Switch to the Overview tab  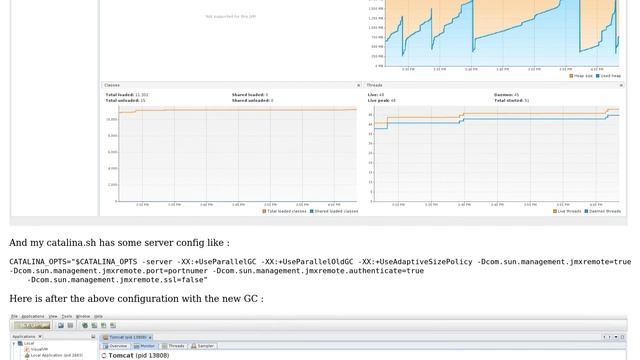[x=115, y=346]
